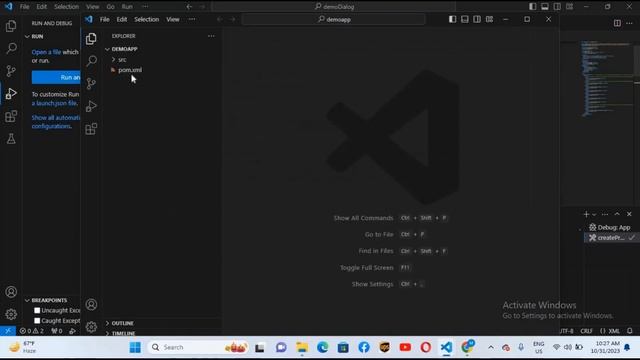Customize layout in the demoDialog title bar
The image size is (640, 360).
point(569,7)
